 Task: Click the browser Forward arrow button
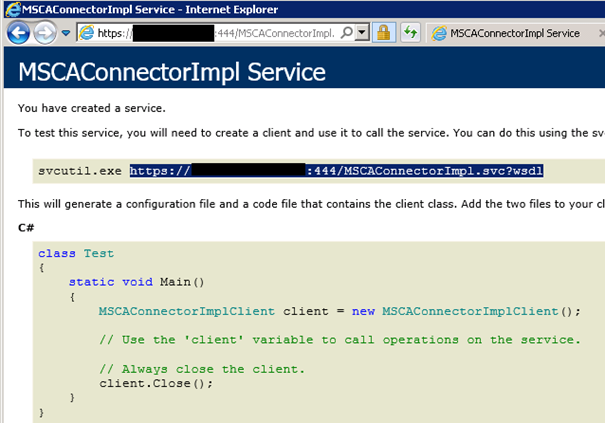(45, 33)
